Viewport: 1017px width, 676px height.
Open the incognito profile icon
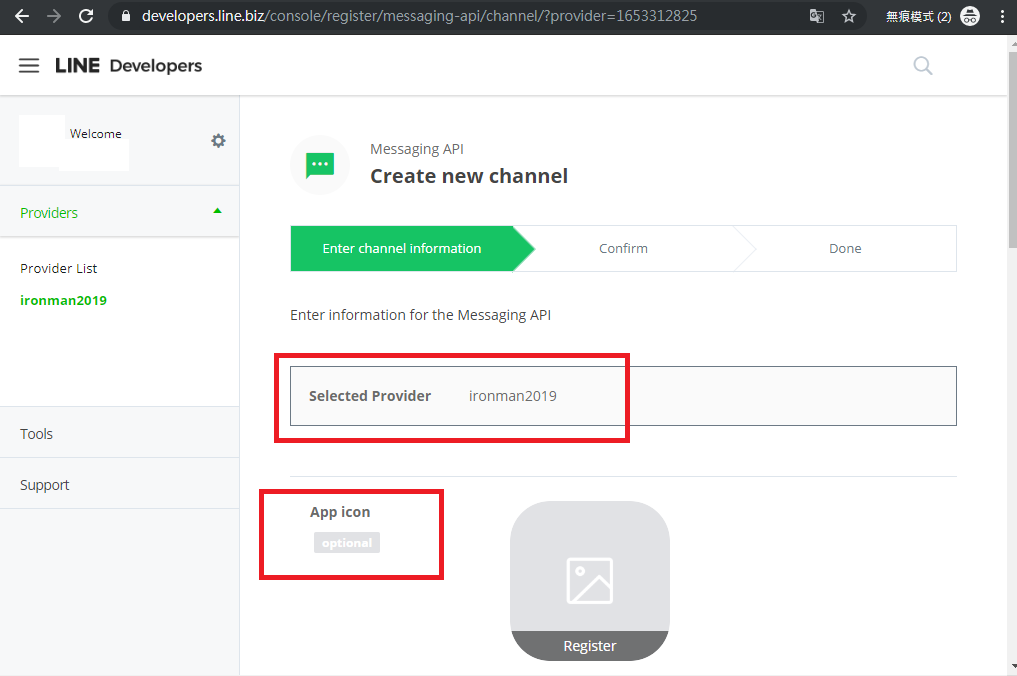(x=970, y=16)
